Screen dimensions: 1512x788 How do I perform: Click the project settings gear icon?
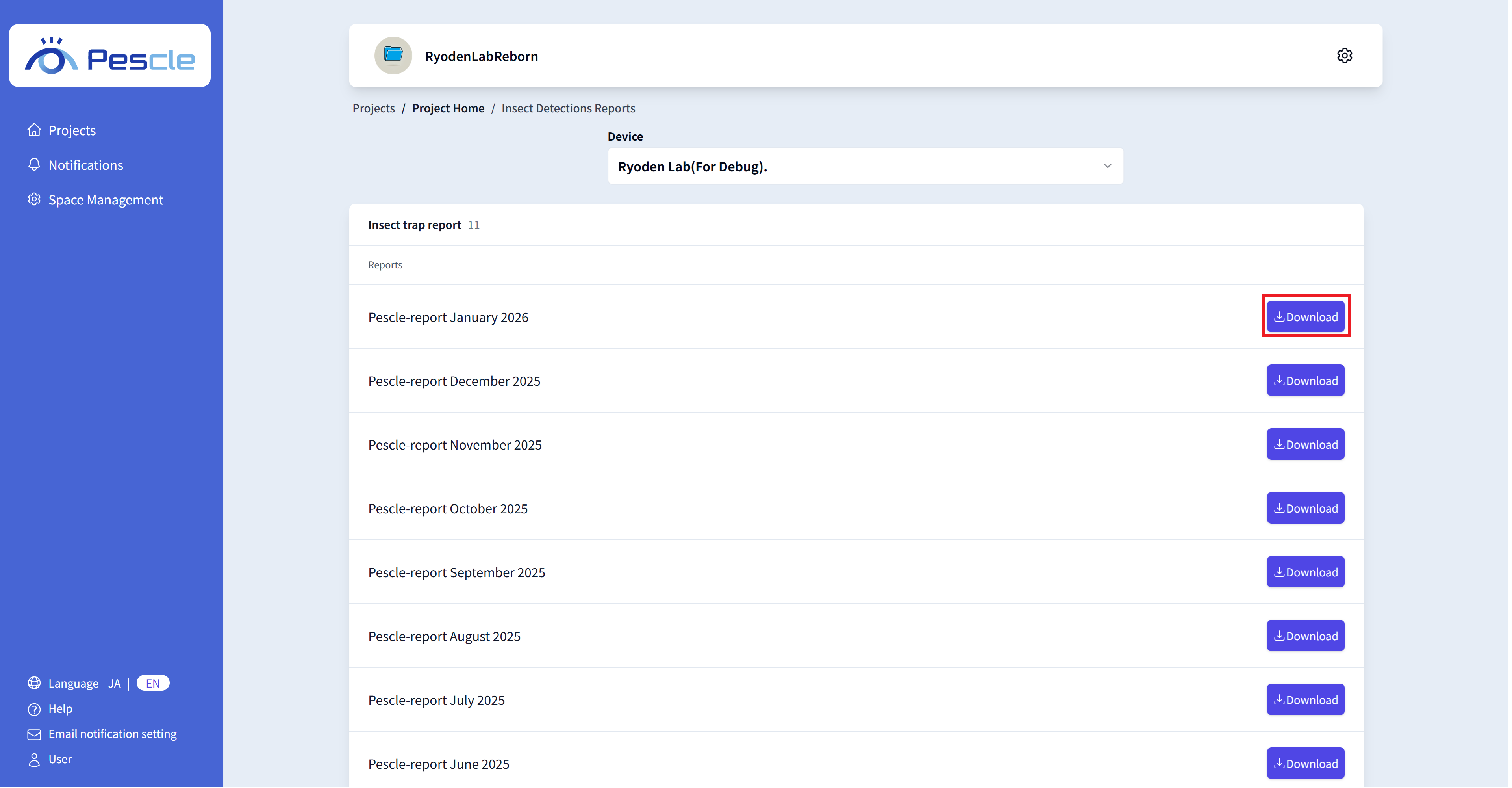(x=1345, y=56)
